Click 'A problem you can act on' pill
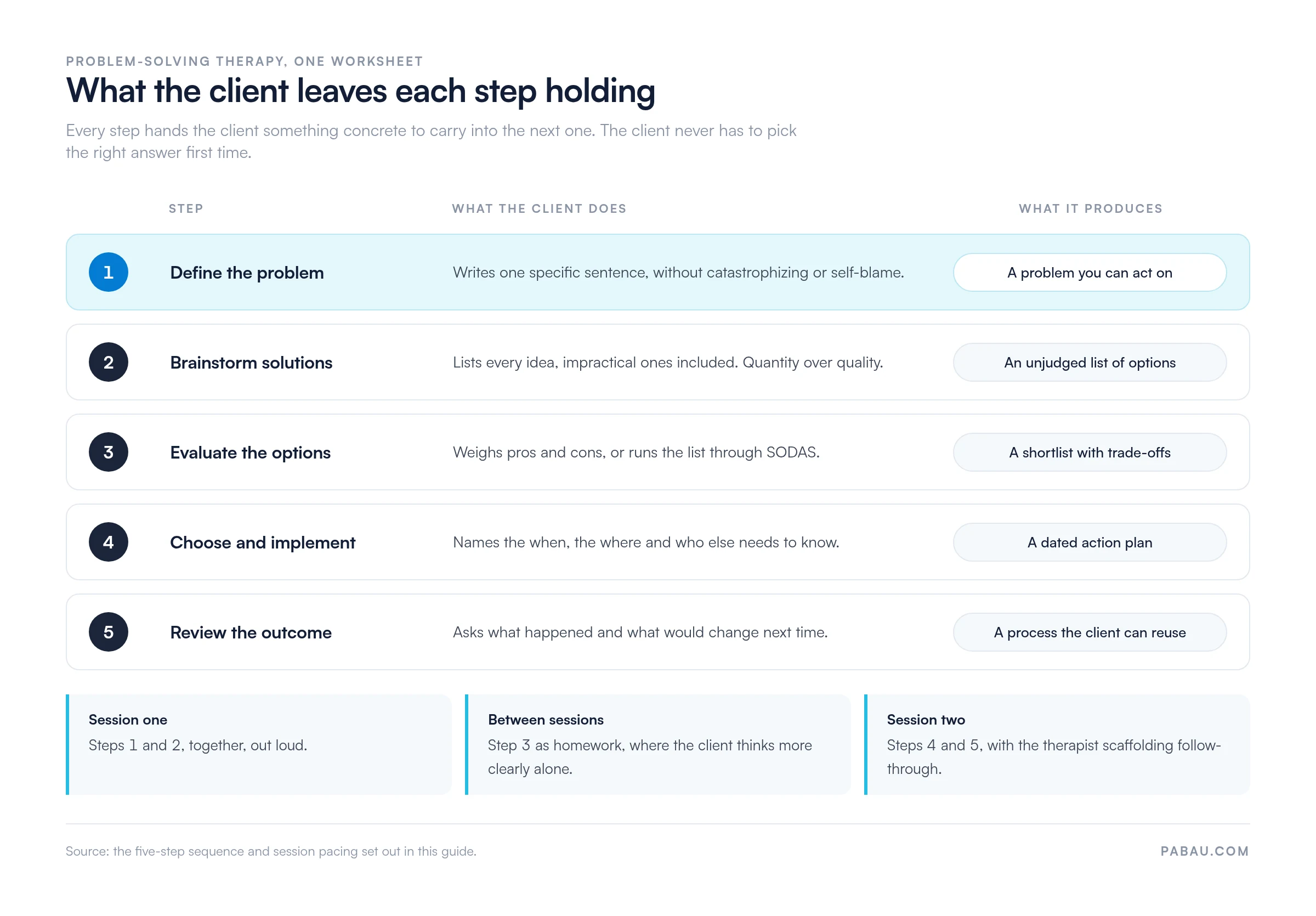The image size is (1316, 916). tap(1090, 272)
